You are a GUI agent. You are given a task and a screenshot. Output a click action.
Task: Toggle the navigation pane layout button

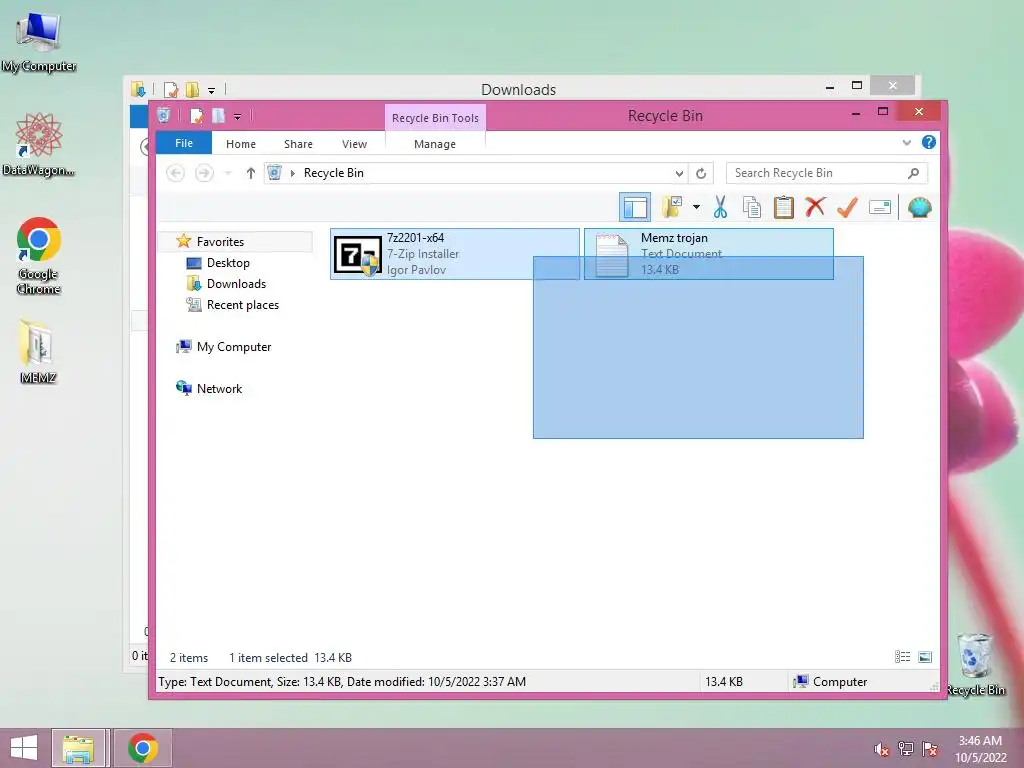(635, 208)
